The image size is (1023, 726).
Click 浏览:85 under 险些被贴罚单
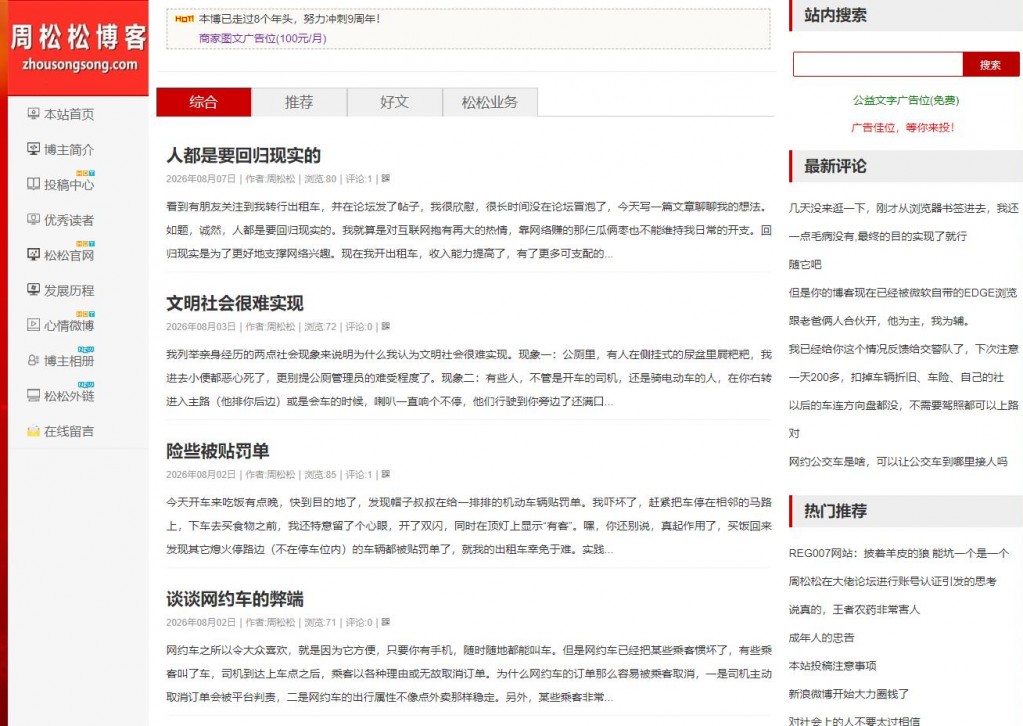click(320, 475)
